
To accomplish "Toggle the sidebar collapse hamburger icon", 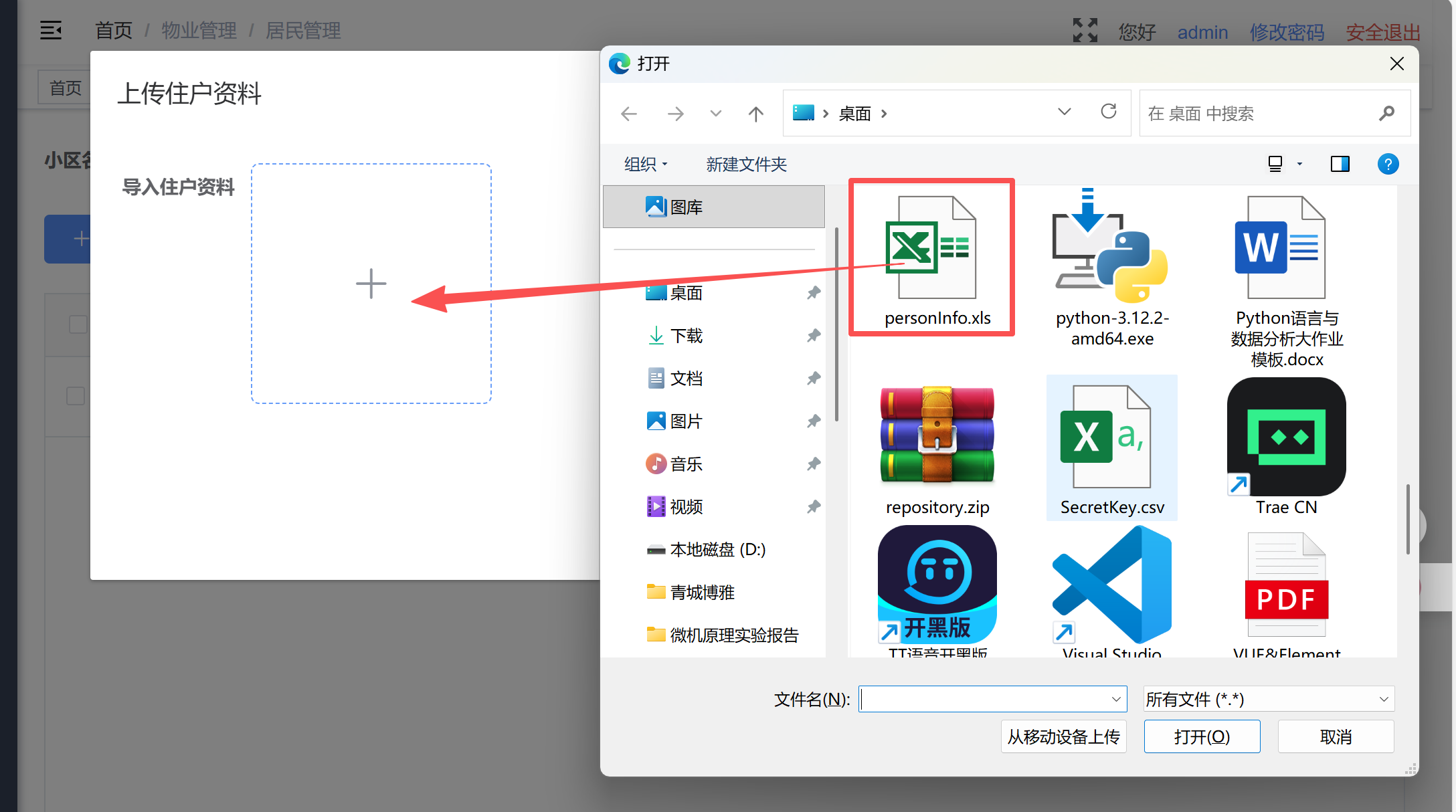I will coord(51,31).
